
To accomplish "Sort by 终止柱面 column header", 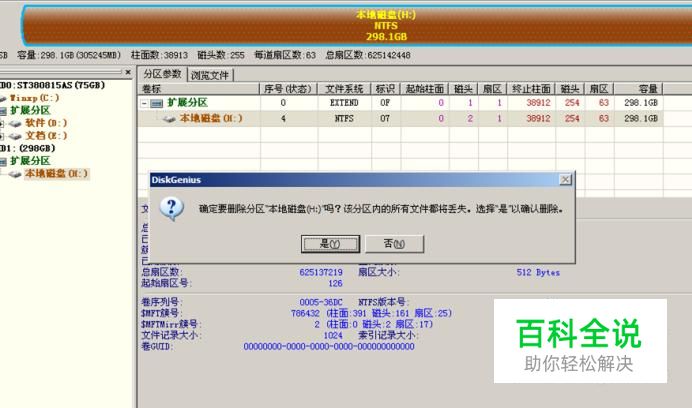I will tap(531, 89).
